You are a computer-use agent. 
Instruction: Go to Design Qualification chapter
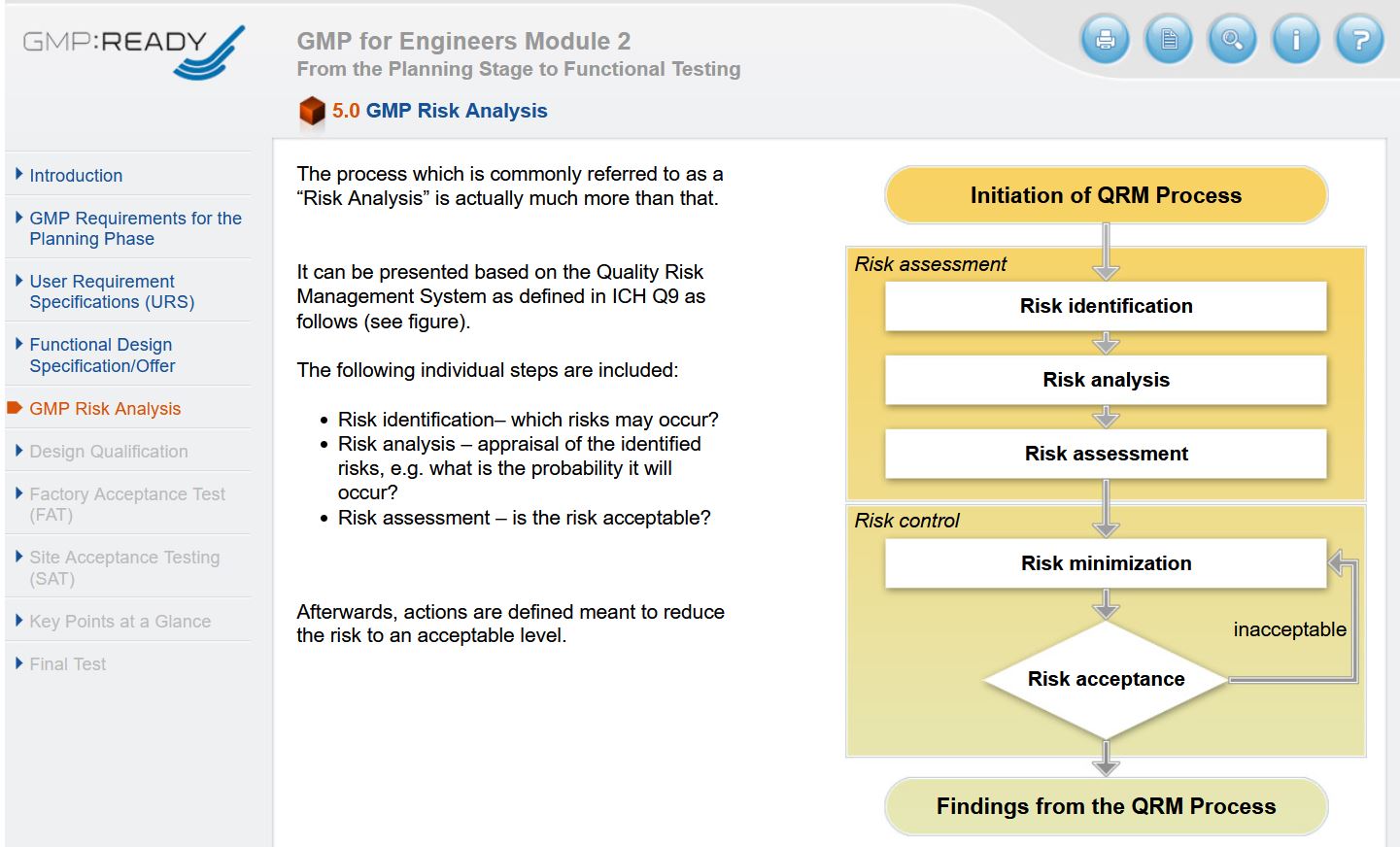109,452
